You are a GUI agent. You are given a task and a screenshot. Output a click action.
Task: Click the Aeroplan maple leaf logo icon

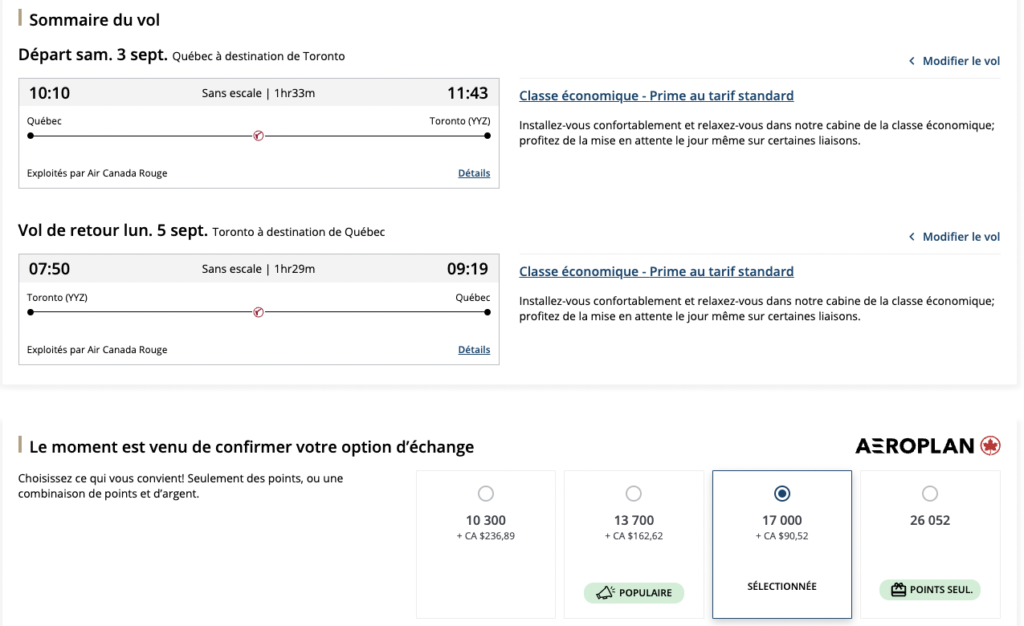point(990,446)
